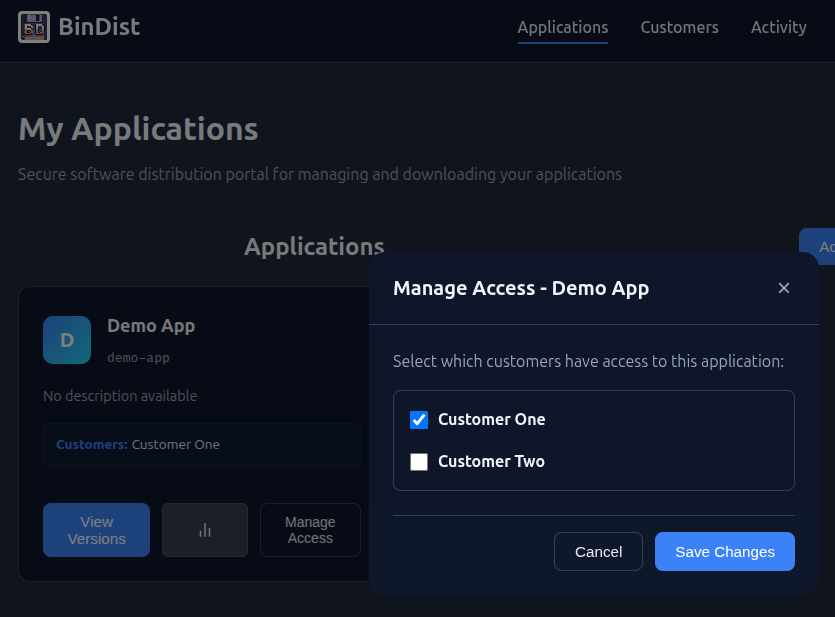
Task: Click the 'My Applications' page heading
Action: click(x=138, y=129)
